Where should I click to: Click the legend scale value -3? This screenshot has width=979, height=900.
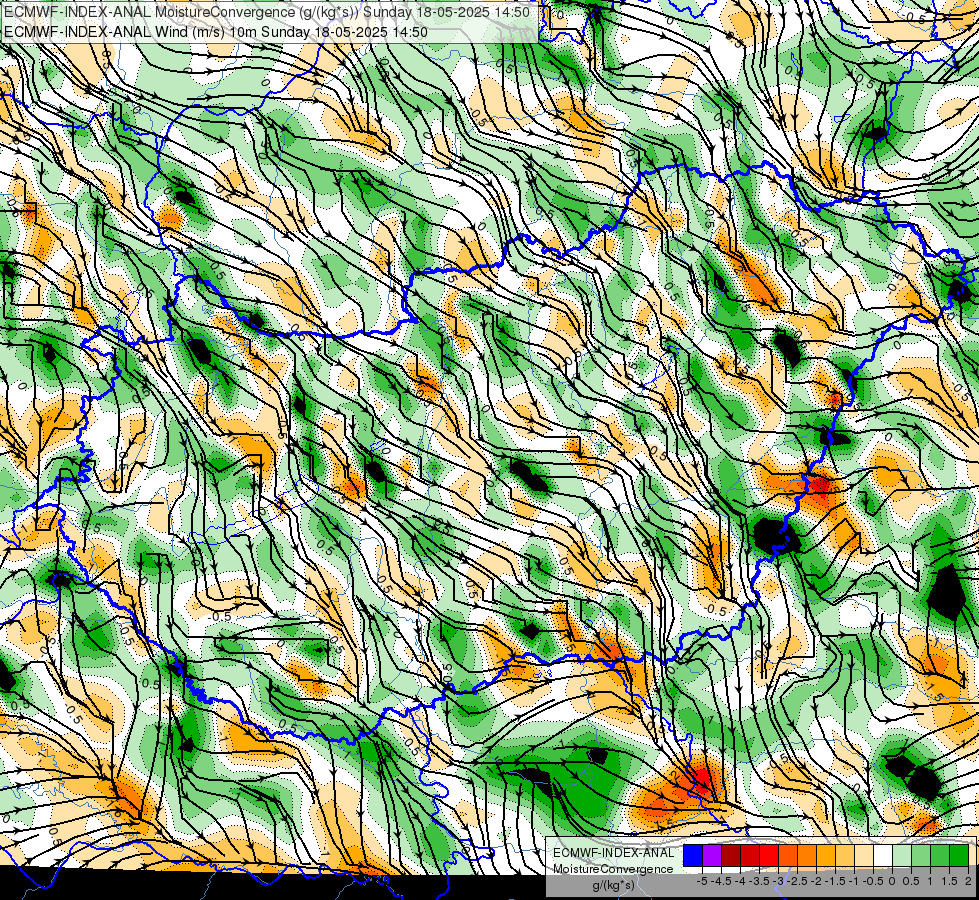(x=777, y=881)
